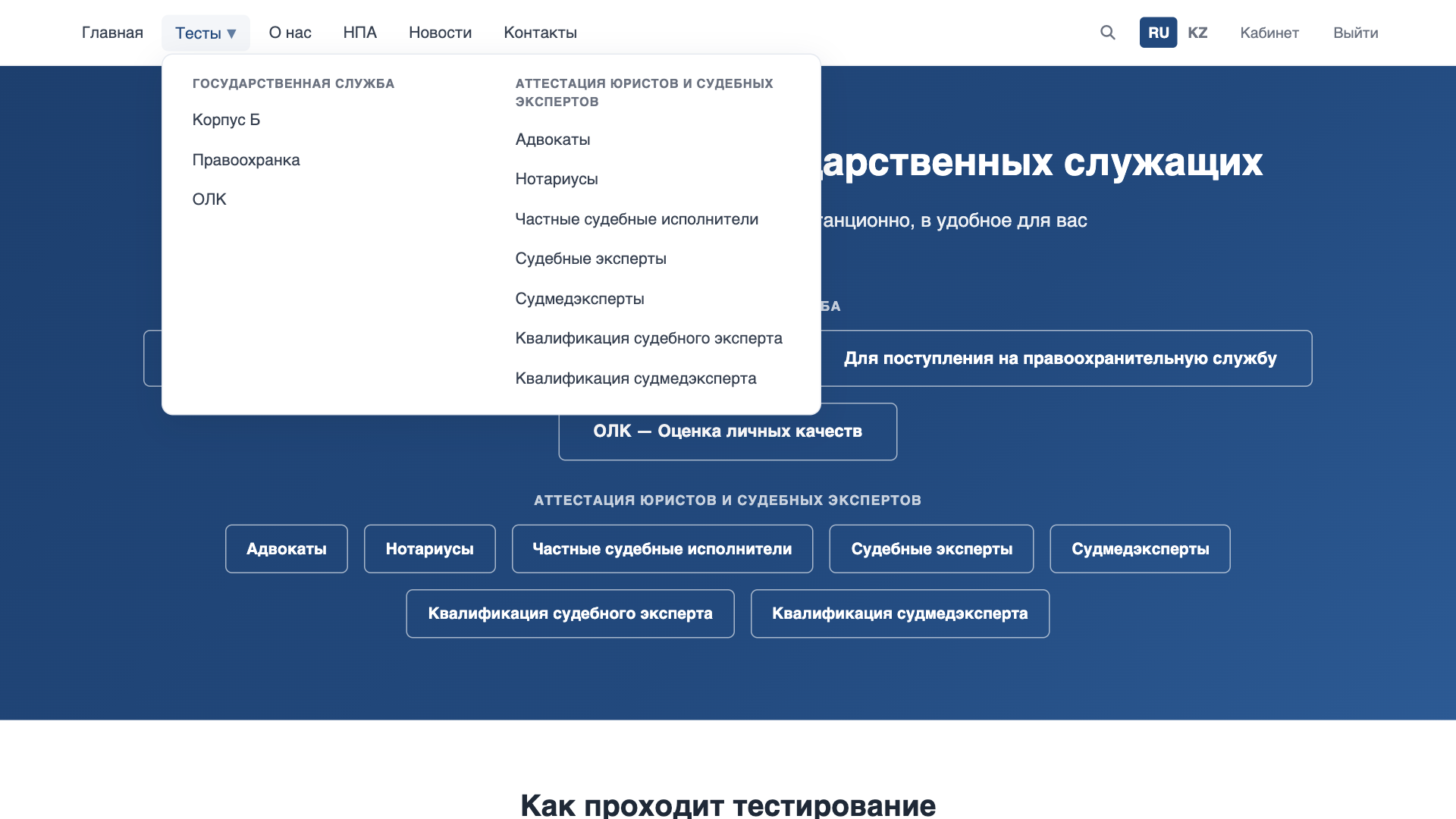The height and width of the screenshot is (819, 1456).
Task: Choose Адвокаты in dropdown menu
Action: (553, 140)
